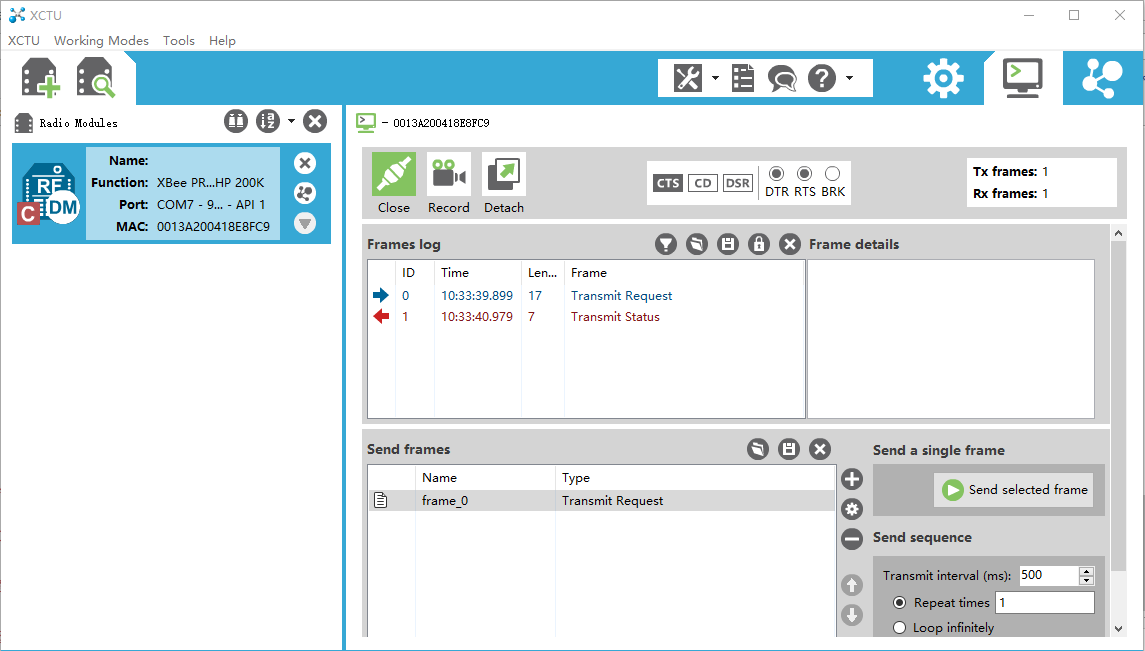Screen dimensions: 1145x651
Task: Click the sort modules a-z icon
Action: point(268,121)
